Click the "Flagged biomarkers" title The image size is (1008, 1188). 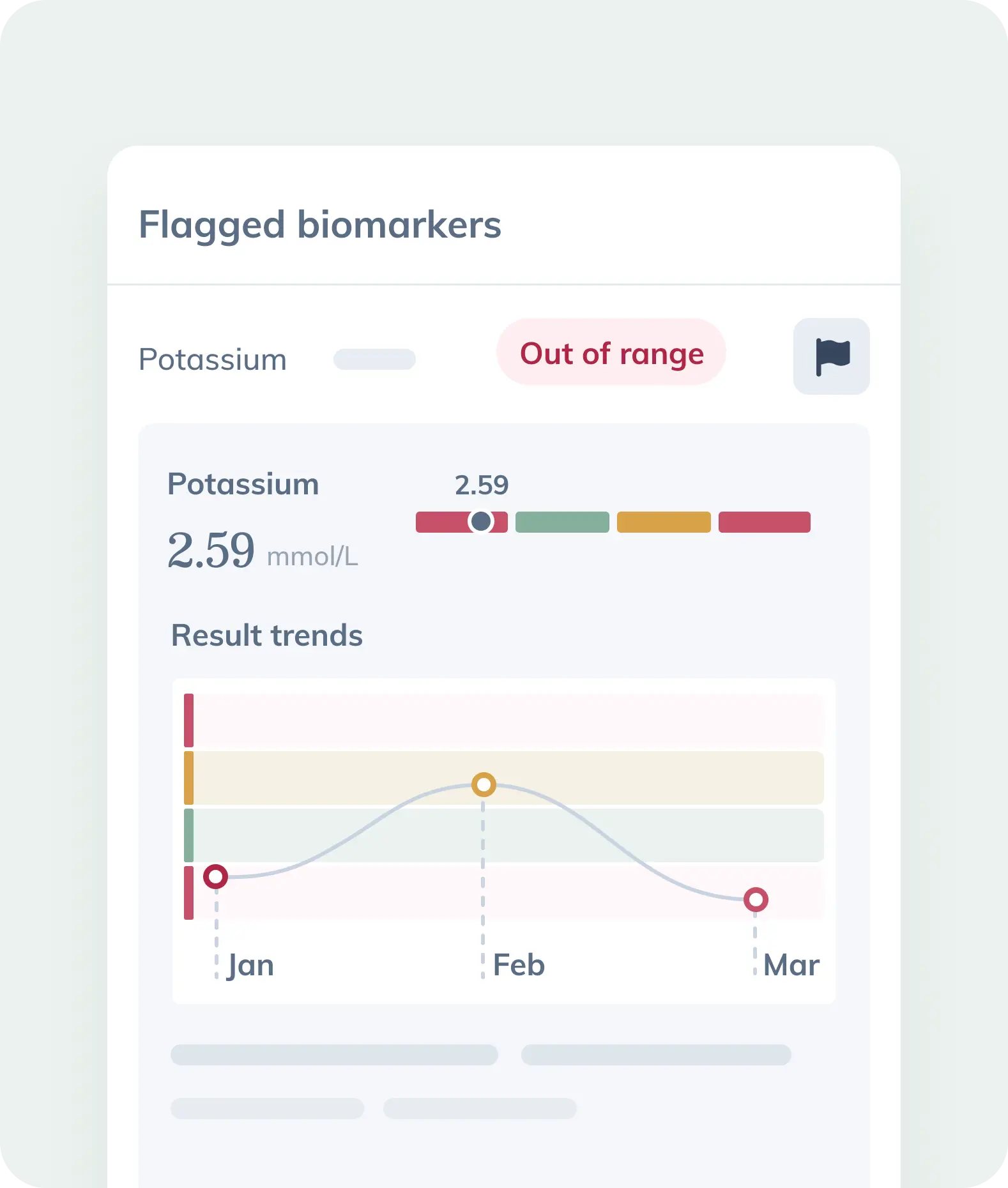pyautogui.click(x=320, y=225)
